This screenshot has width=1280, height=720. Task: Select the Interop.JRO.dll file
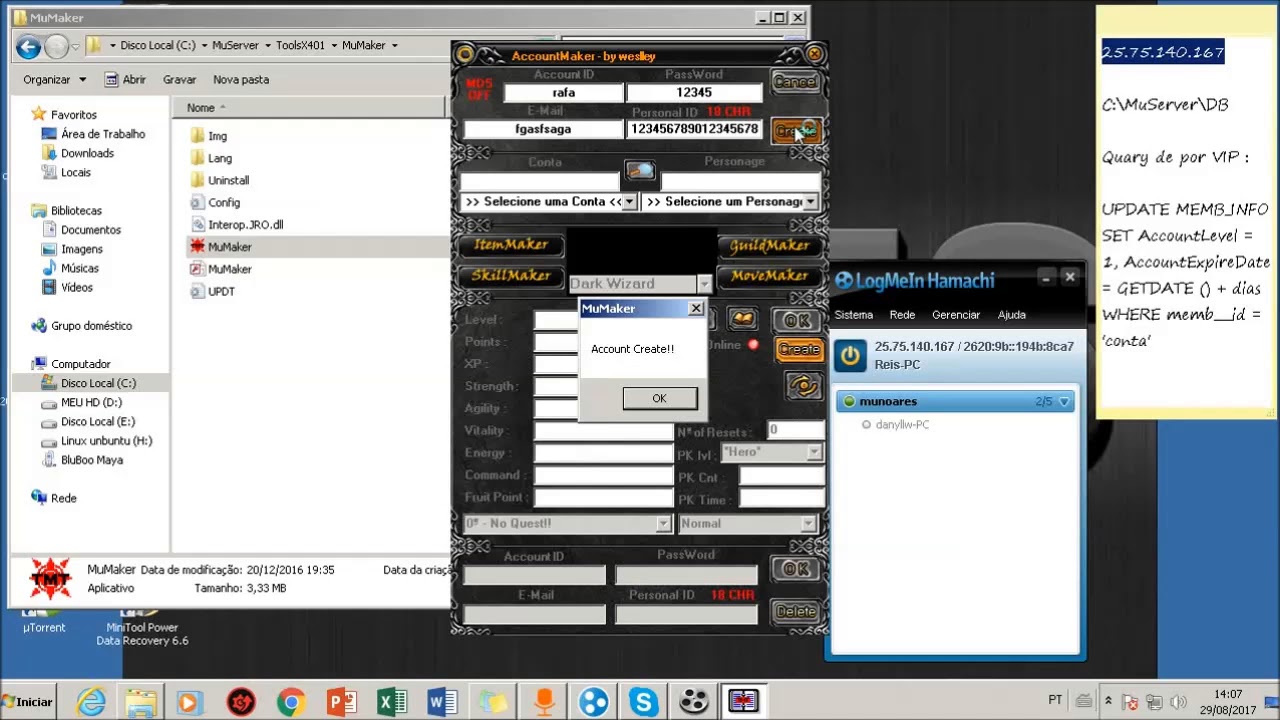click(x=245, y=225)
